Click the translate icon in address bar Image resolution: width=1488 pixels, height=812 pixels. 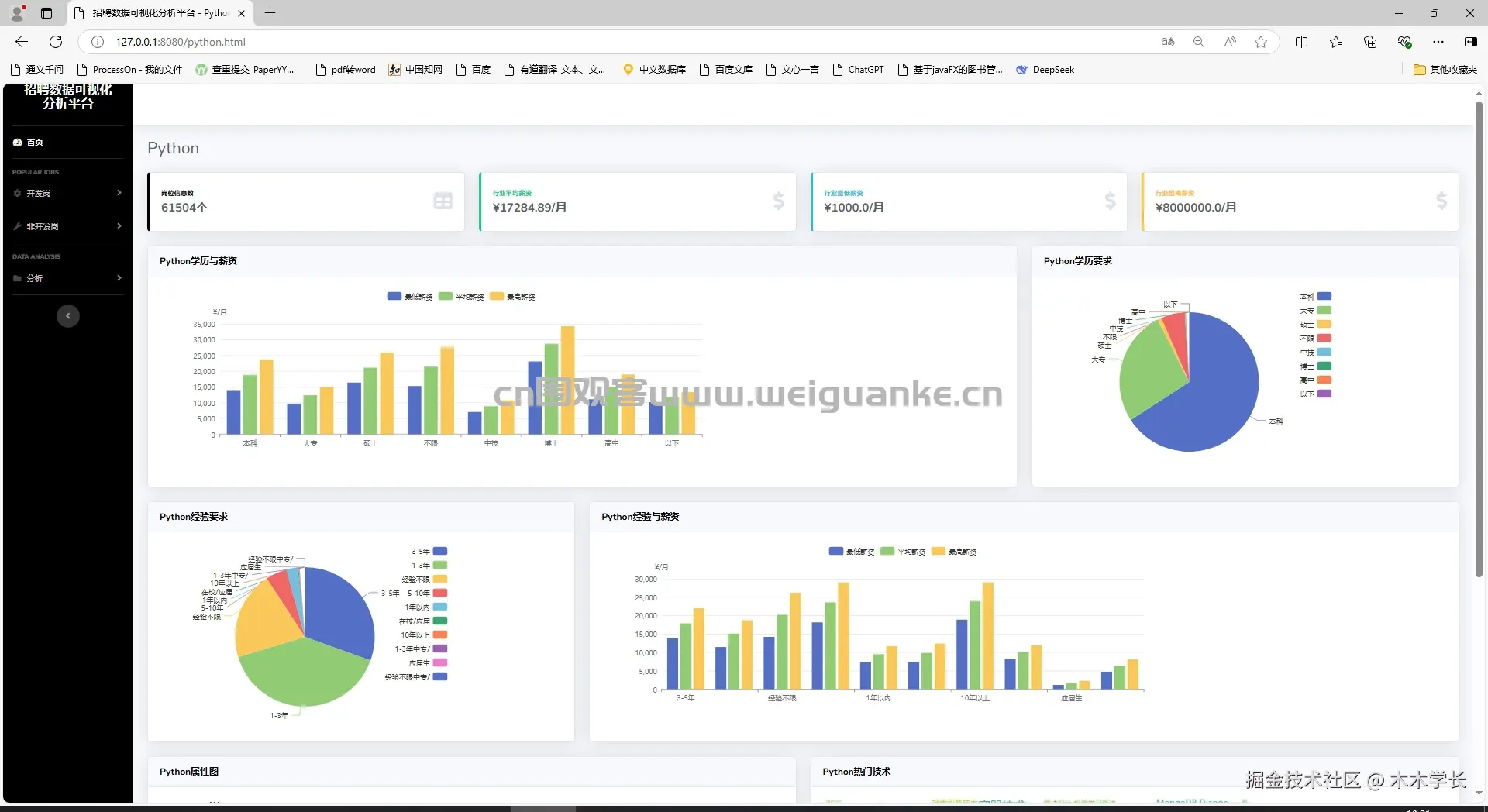(1168, 42)
